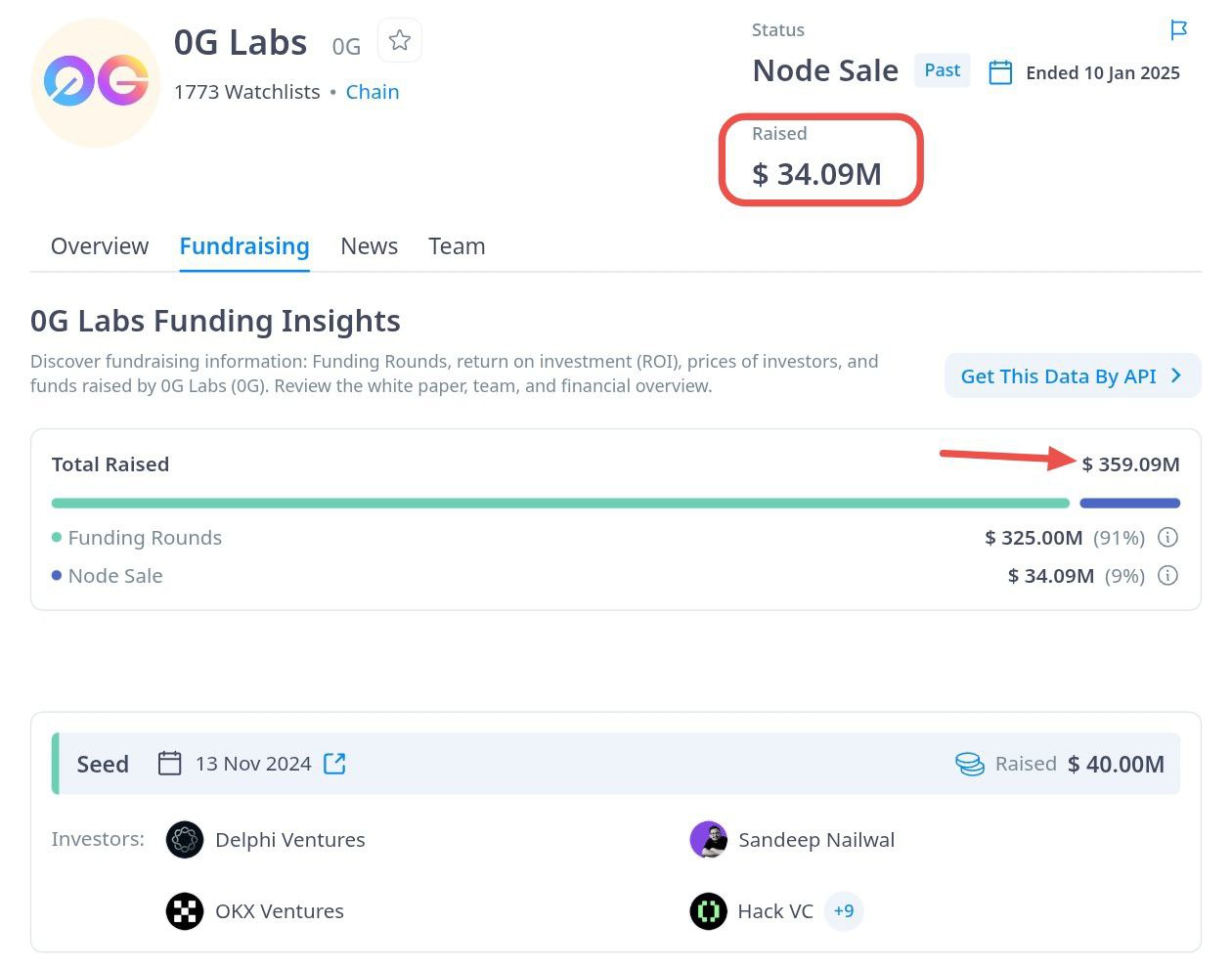This screenshot has width=1232, height=970.
Task: Click the 0G Labs logo
Action: tap(96, 82)
